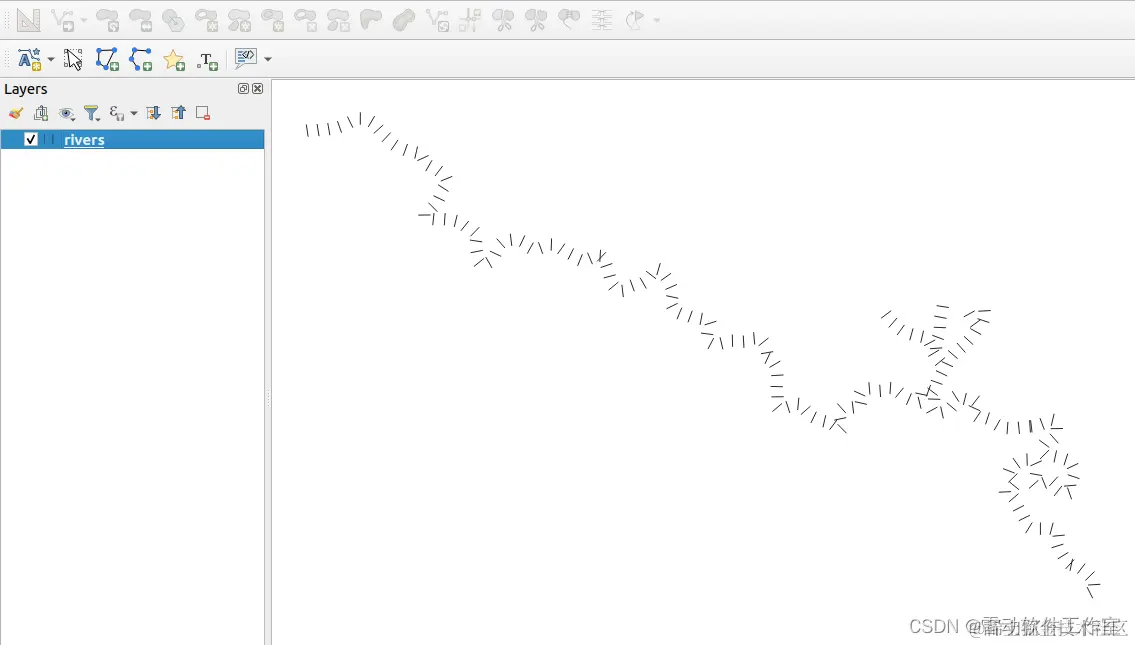Open Filter Legend funnel menu
The width and height of the screenshot is (1135, 645).
pyautogui.click(x=91, y=113)
